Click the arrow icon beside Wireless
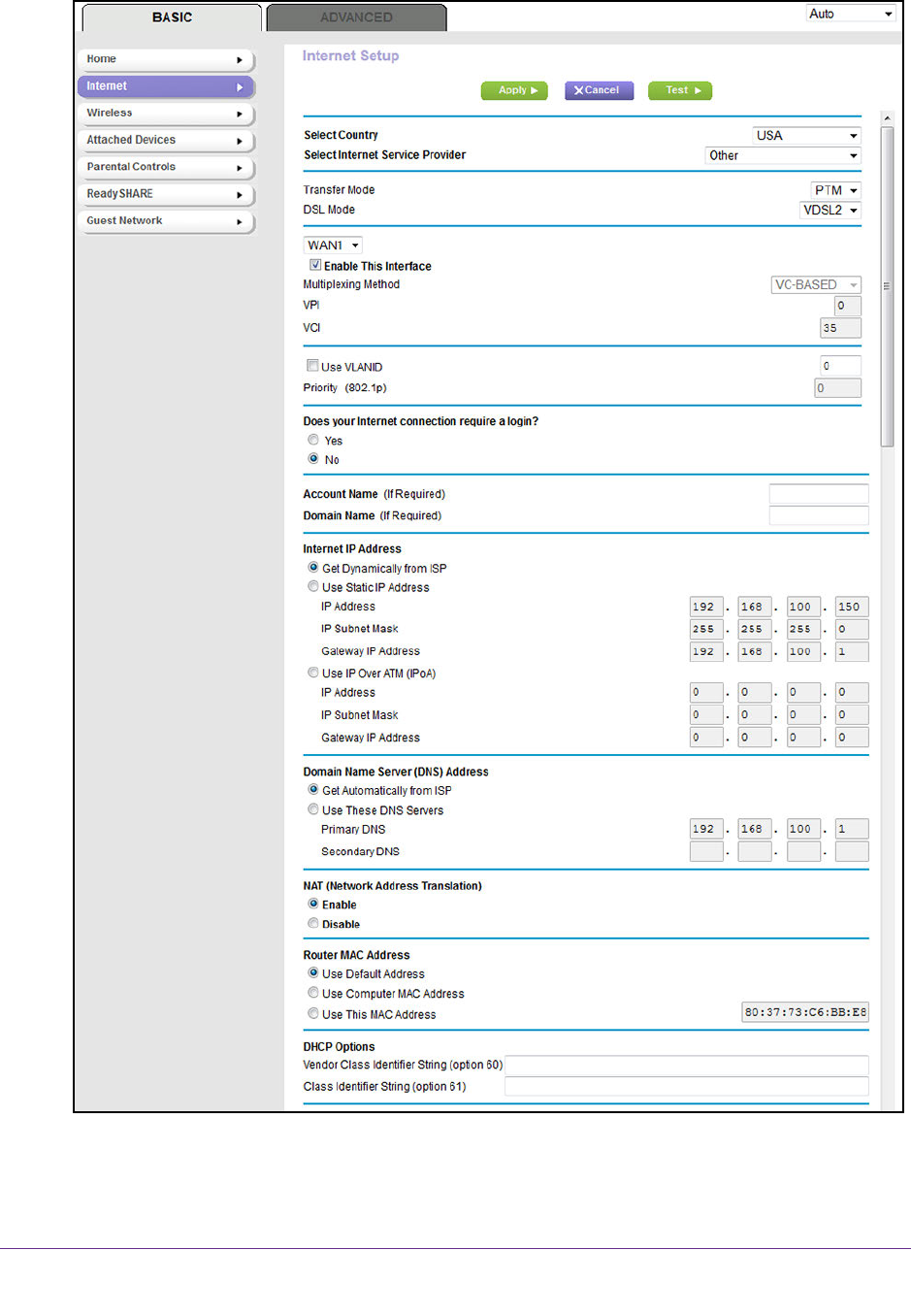 240,115
